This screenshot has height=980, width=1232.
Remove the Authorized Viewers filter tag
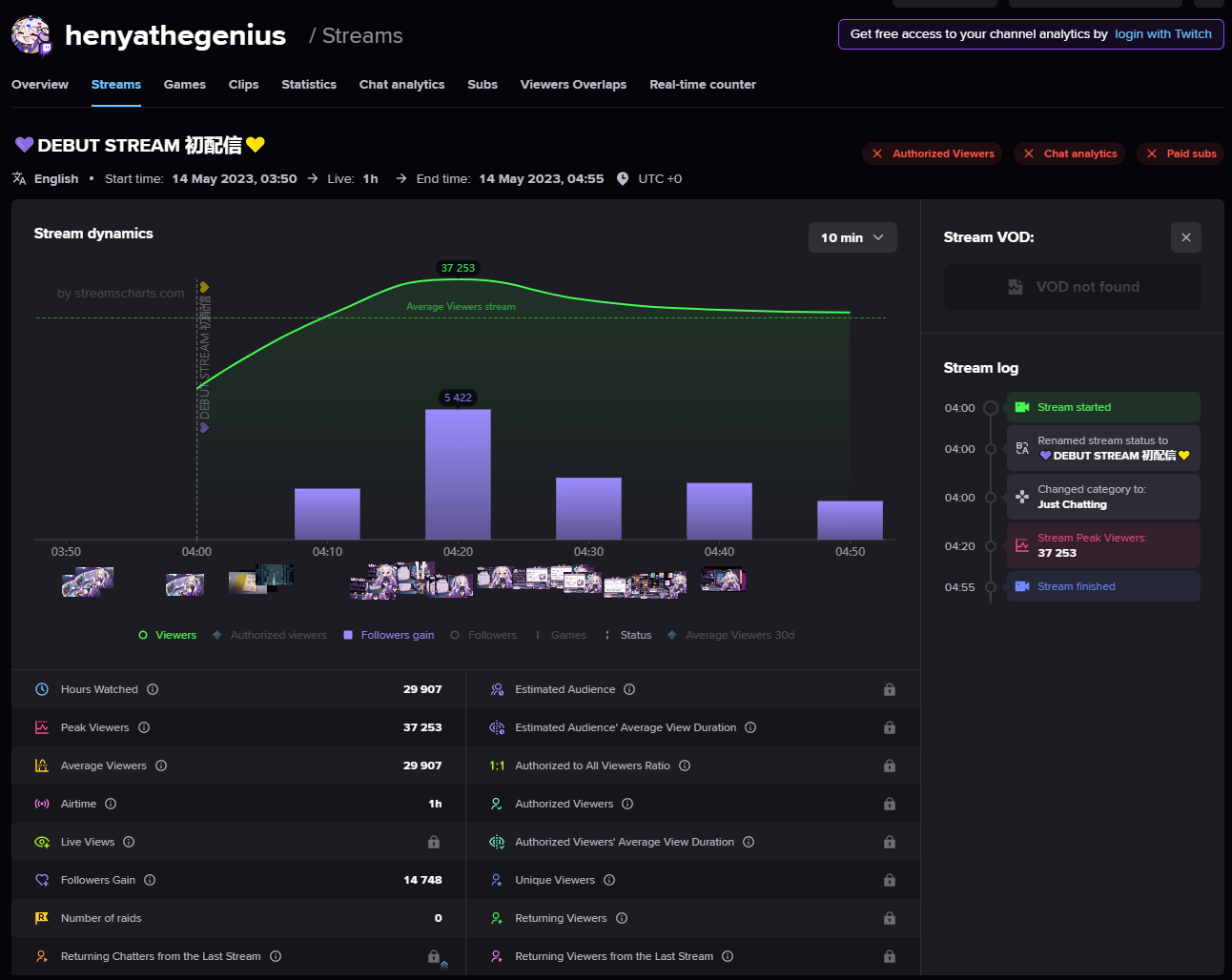coord(877,153)
